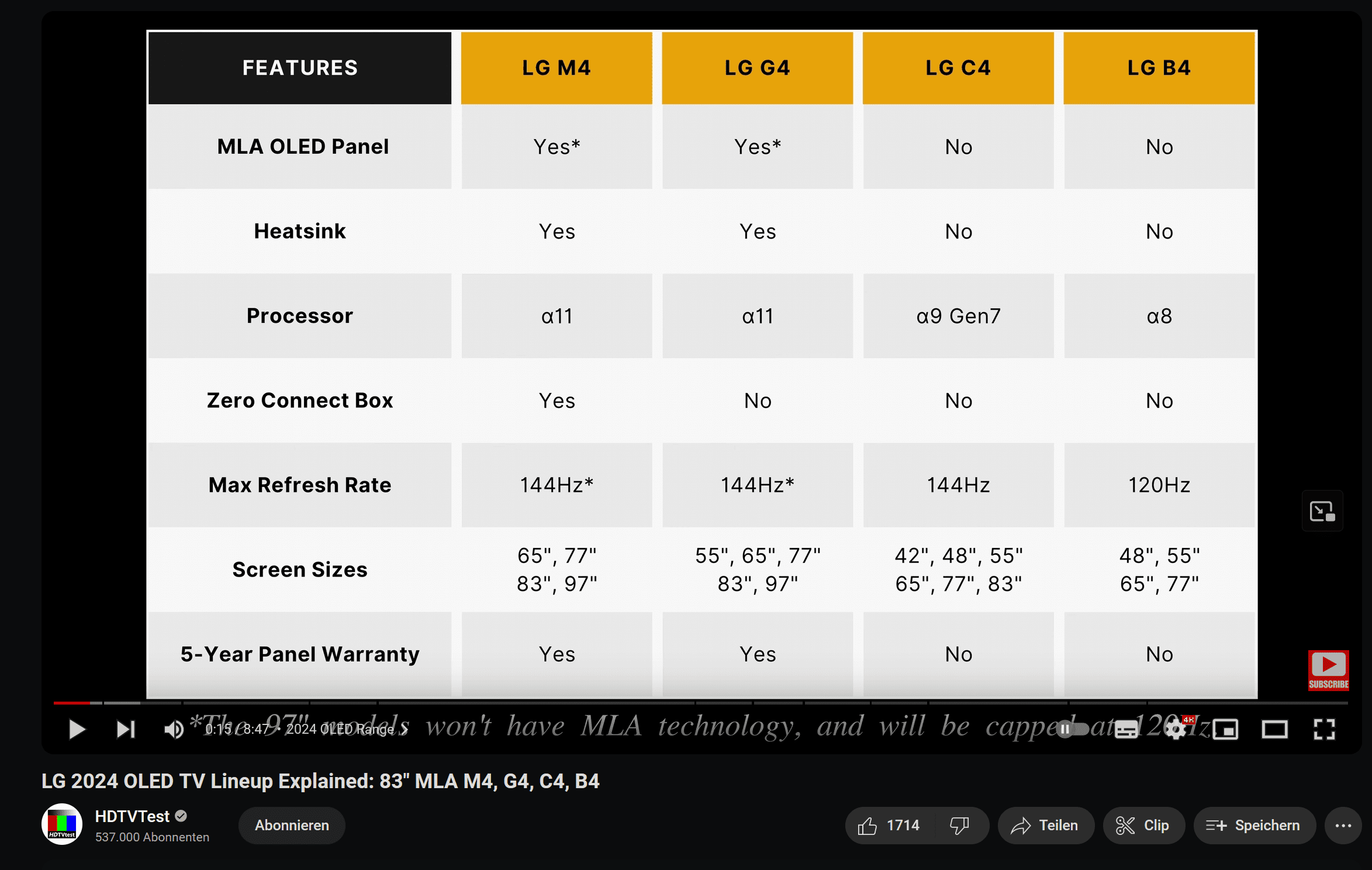Open the HDTVTest channel name link
1372x870 pixels.
(132, 816)
